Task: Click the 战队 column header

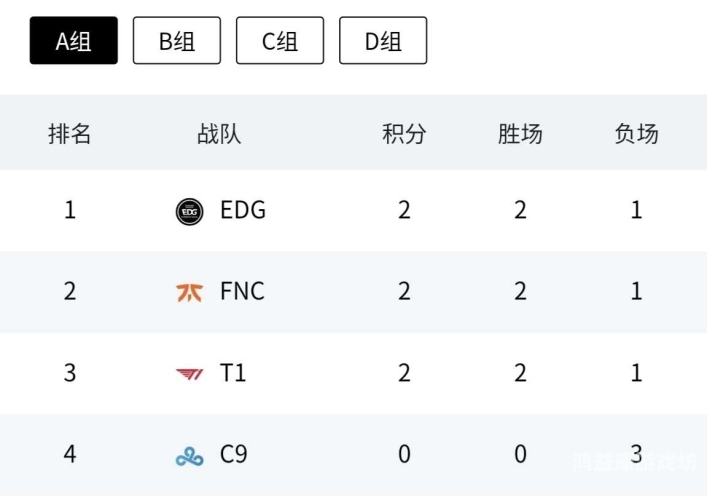Action: (x=219, y=134)
